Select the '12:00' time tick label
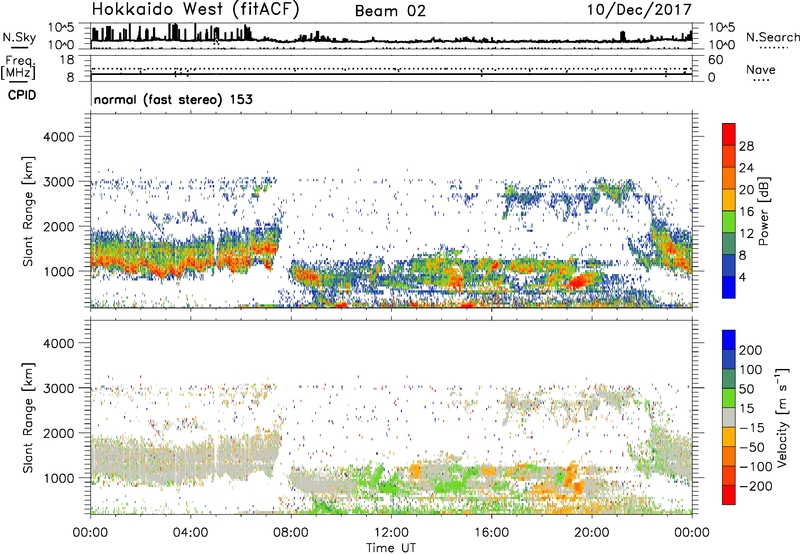This screenshot has width=800, height=554. [x=391, y=533]
